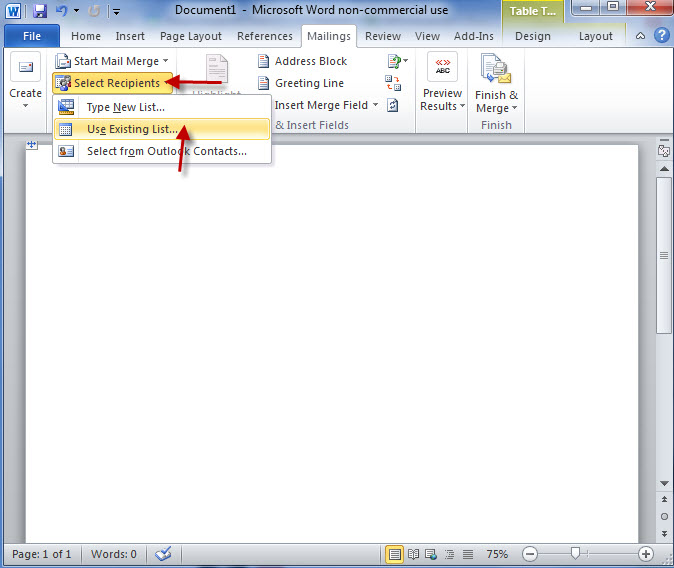Click the redo icon in Quick Access toolbar
The image size is (674, 568).
point(94,11)
